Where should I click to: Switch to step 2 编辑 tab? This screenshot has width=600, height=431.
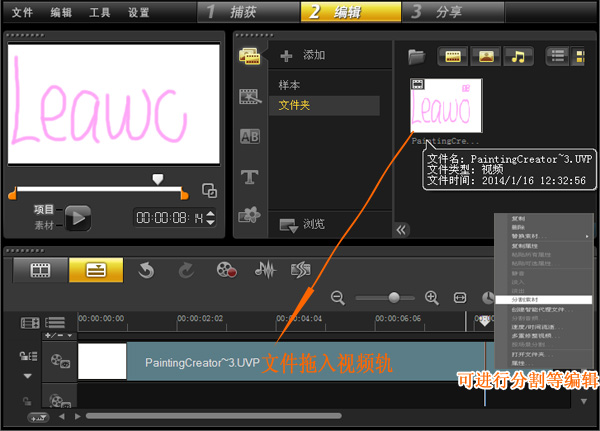[x=351, y=12]
